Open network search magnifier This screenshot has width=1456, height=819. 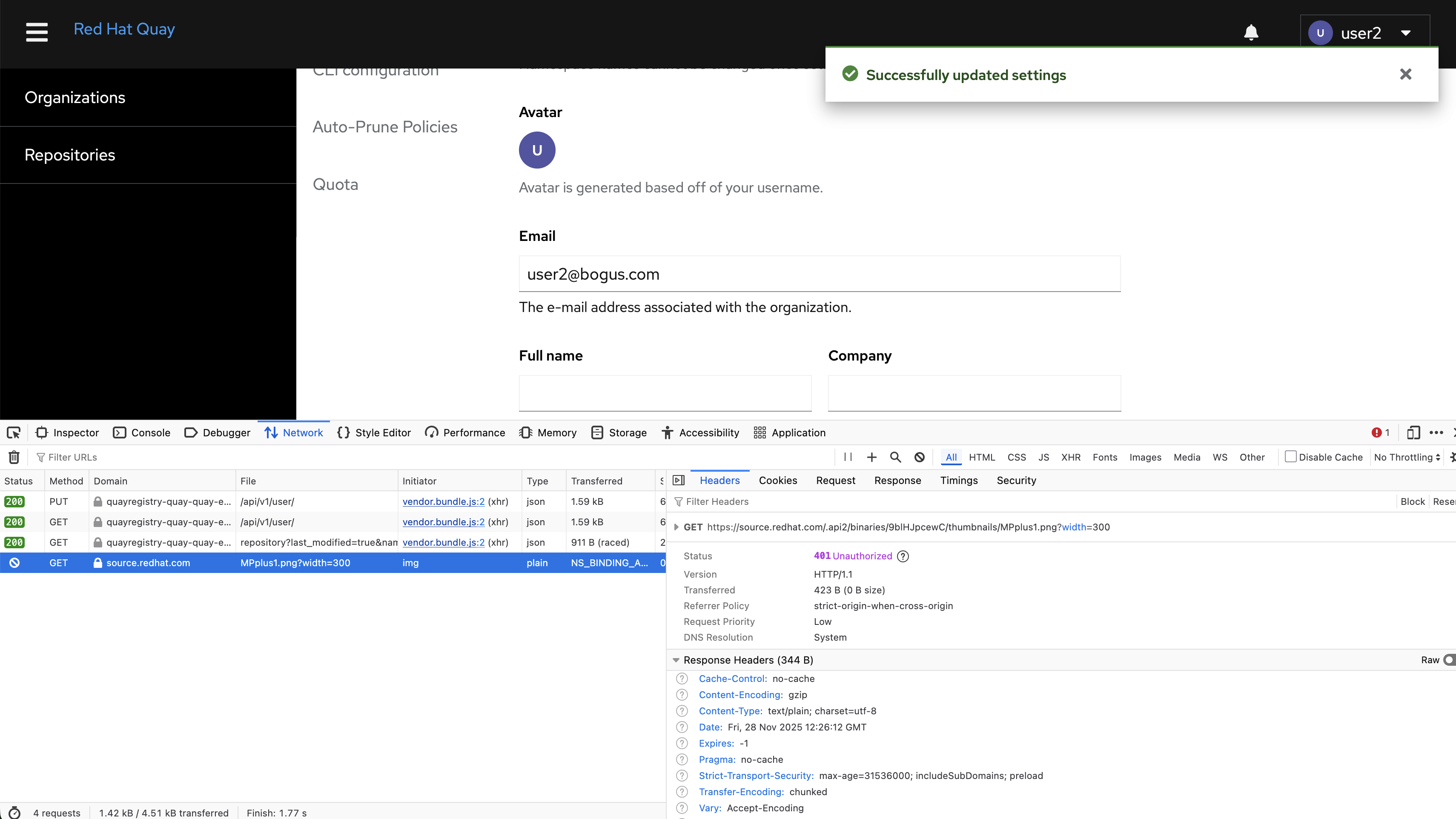895,457
